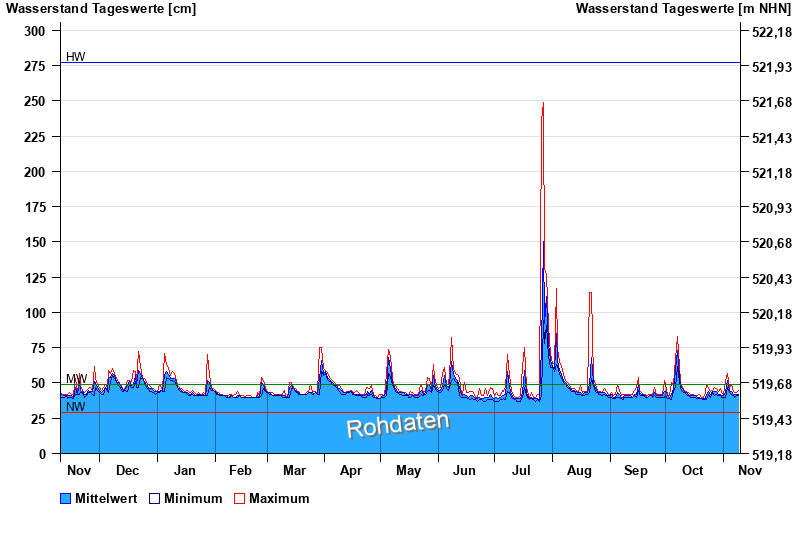Click the Jan month axis label
This screenshot has height=550, width=800.
tap(184, 470)
